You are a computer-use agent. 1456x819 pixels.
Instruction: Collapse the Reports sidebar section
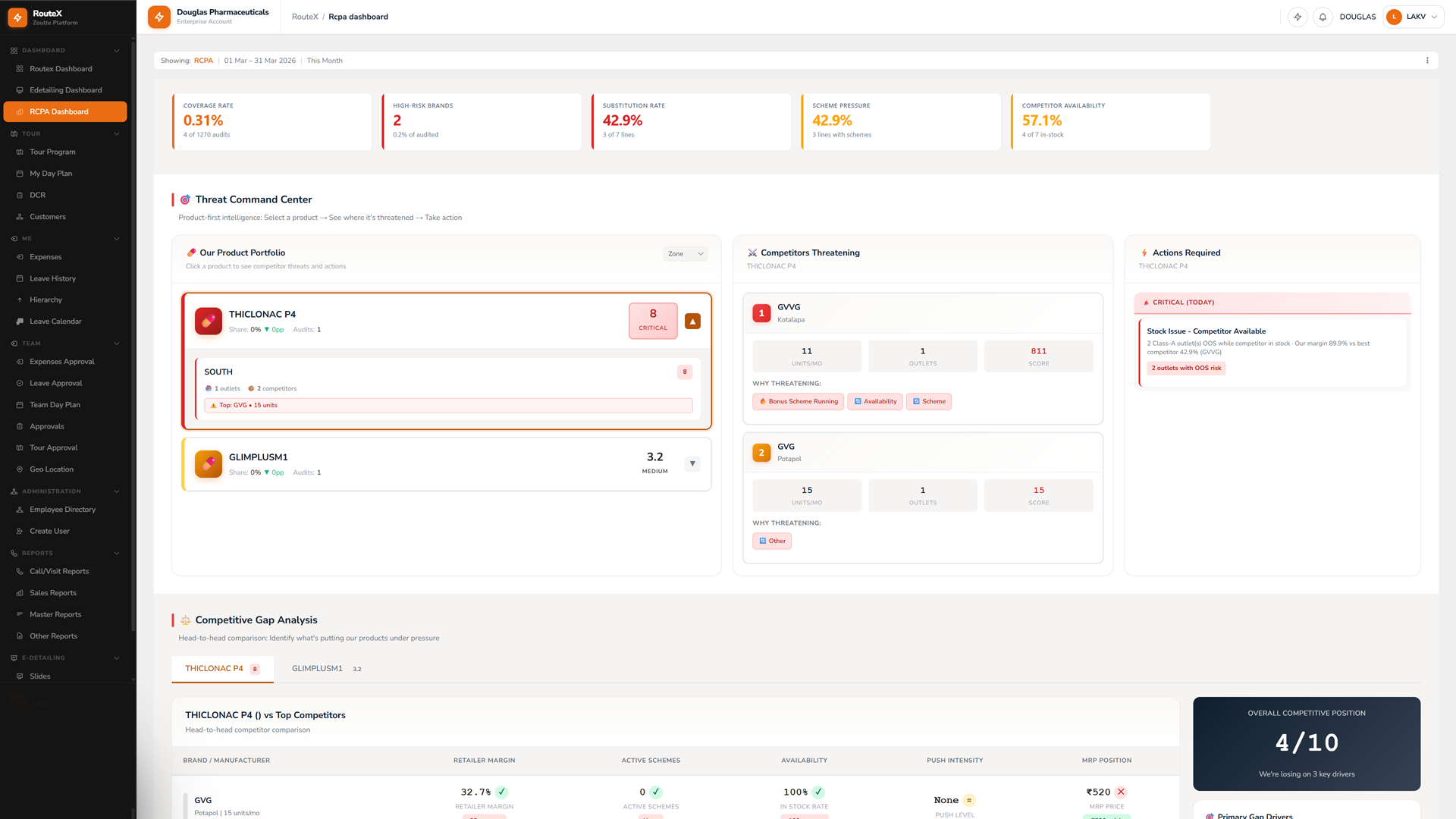[117, 554]
